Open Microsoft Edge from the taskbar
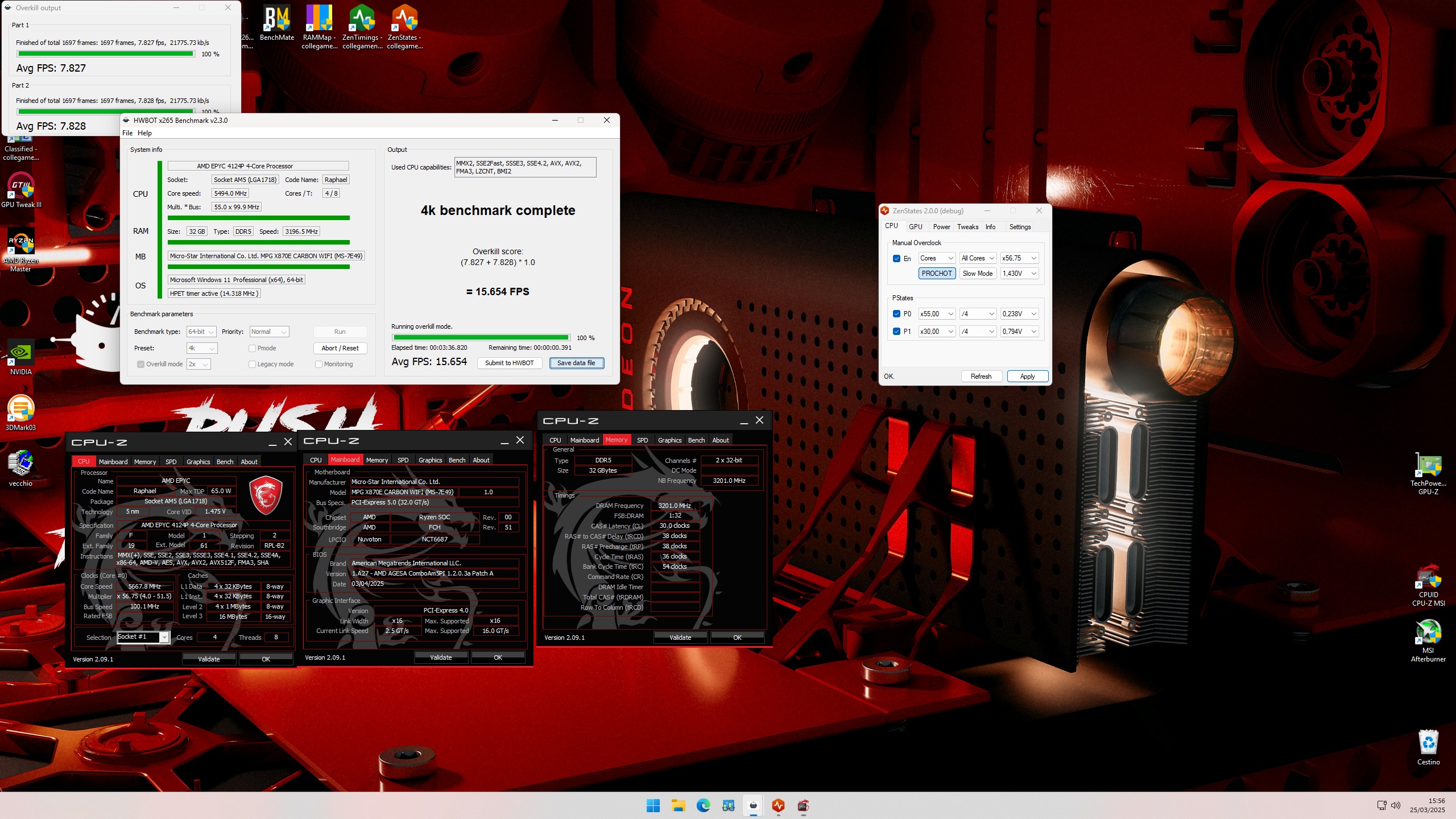Image resolution: width=1456 pixels, height=819 pixels. click(703, 805)
